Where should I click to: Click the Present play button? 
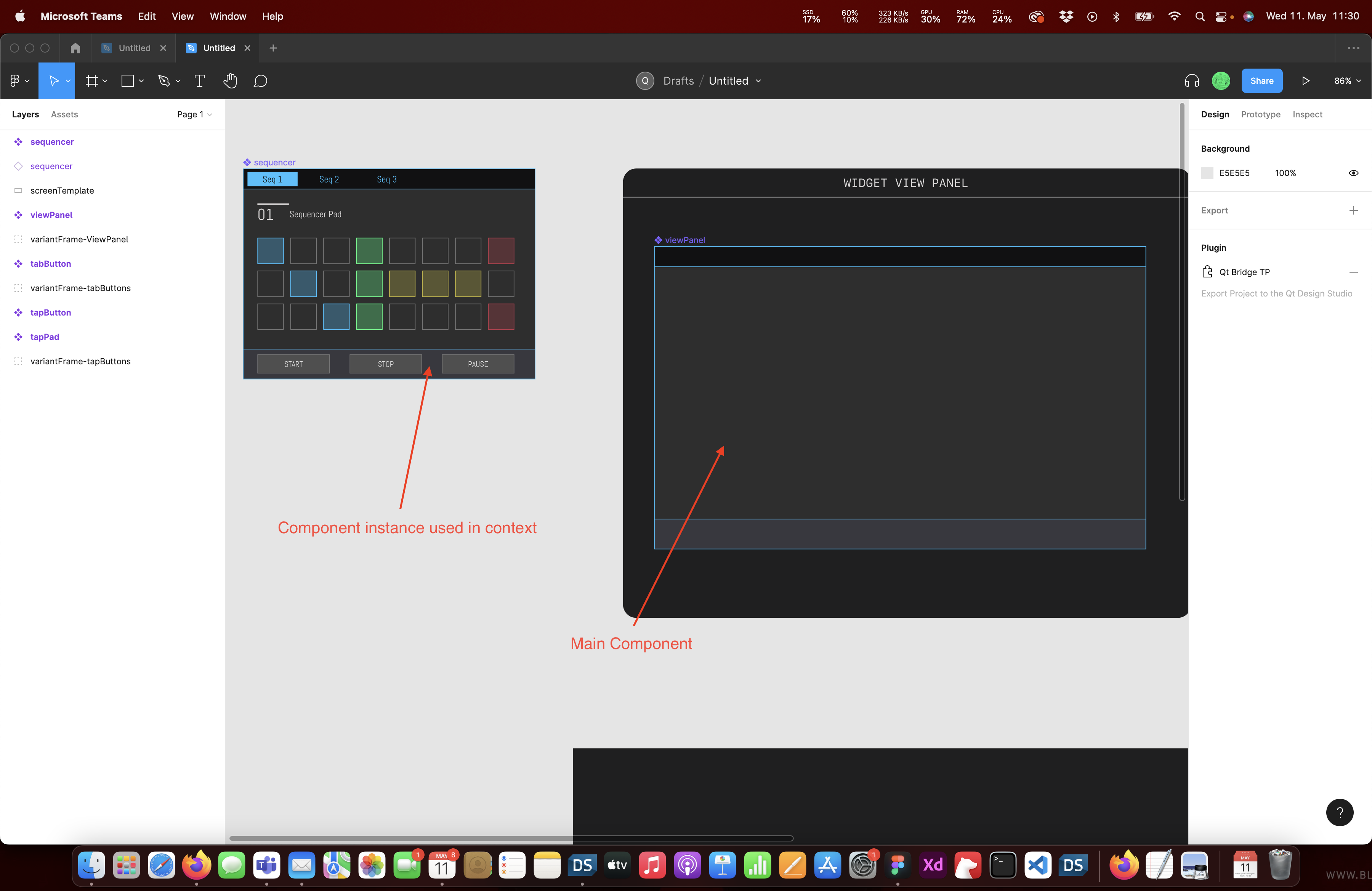[x=1305, y=81]
